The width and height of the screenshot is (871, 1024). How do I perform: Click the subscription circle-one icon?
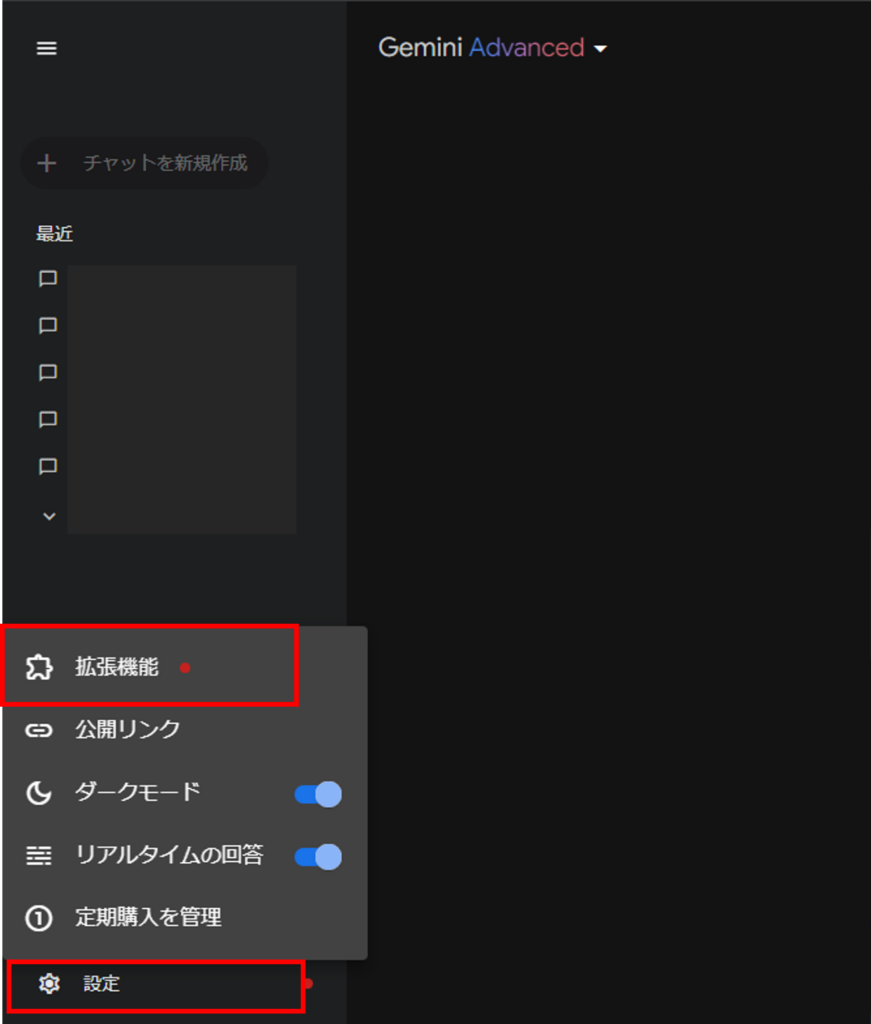click(39, 918)
